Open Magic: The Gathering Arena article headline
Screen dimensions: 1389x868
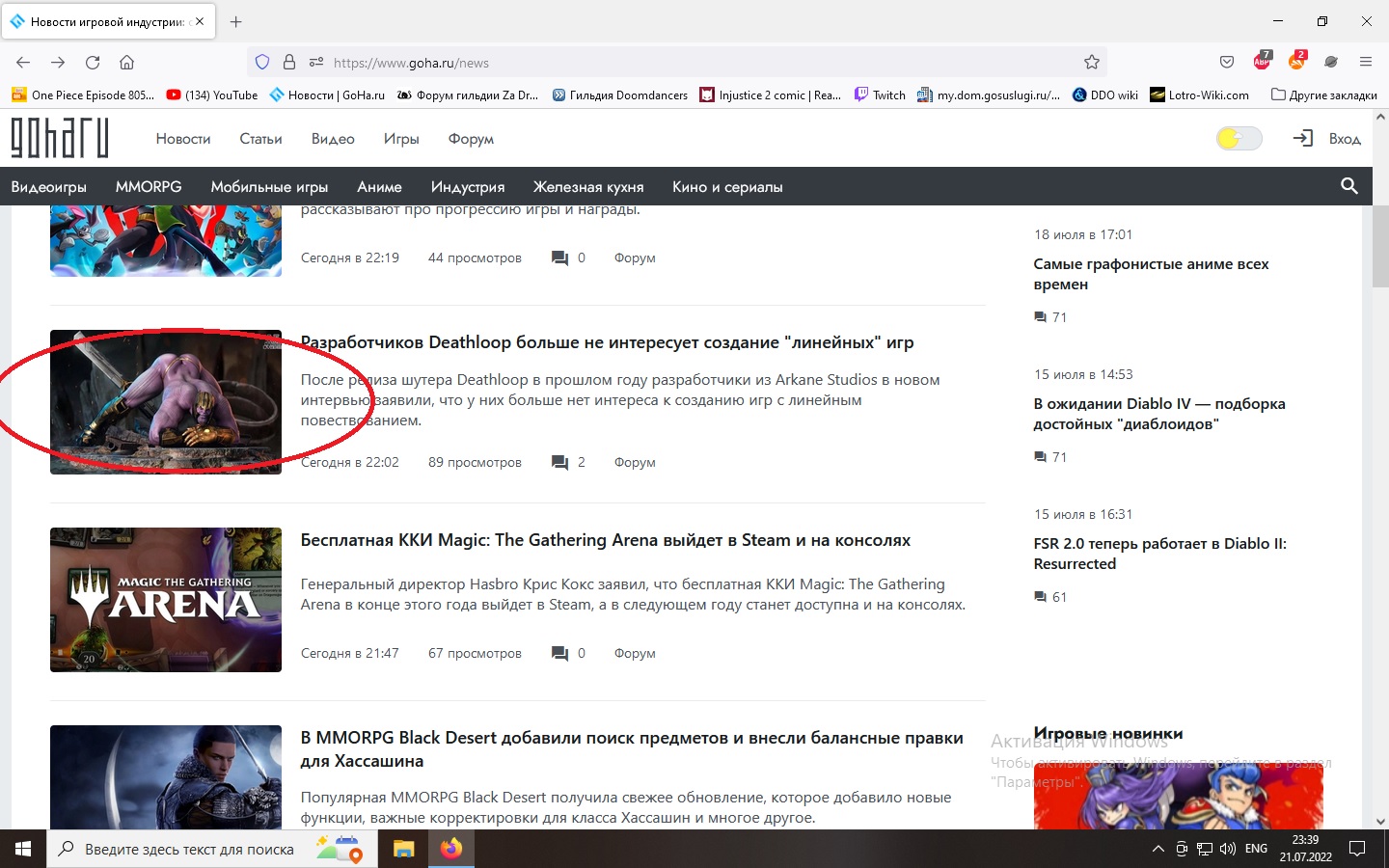(x=605, y=540)
